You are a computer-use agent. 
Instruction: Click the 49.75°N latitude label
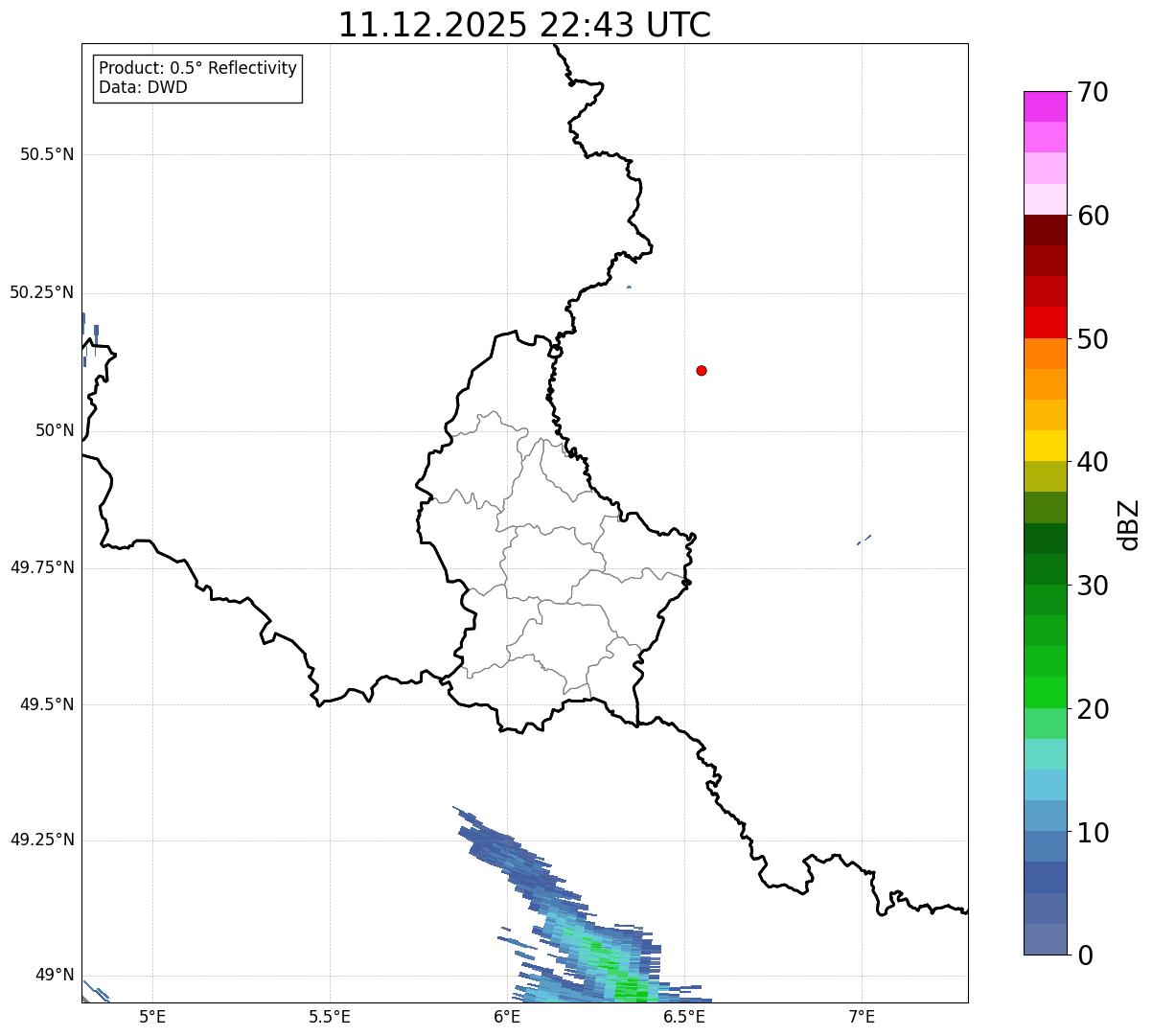click(42, 567)
